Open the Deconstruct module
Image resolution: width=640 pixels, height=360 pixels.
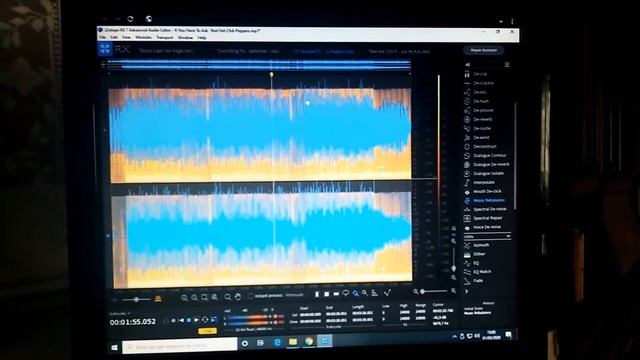(484, 147)
